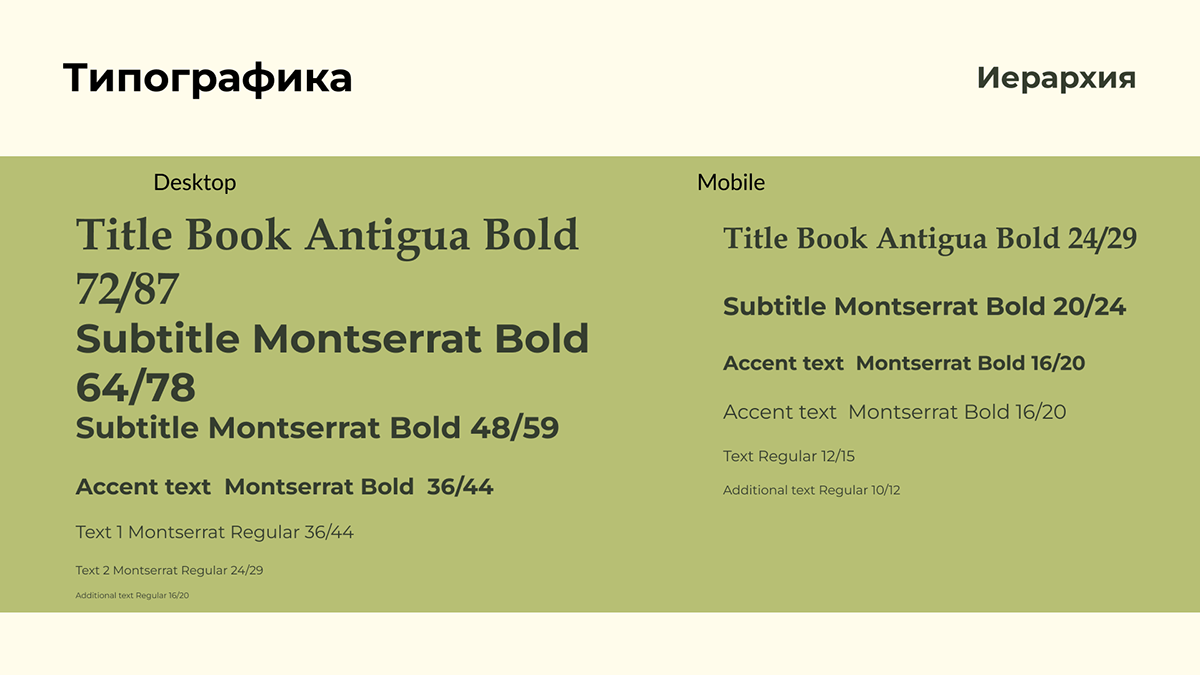
Task: Select the Text 1 Montserrat Regular 36/44 line
Action: (x=214, y=532)
